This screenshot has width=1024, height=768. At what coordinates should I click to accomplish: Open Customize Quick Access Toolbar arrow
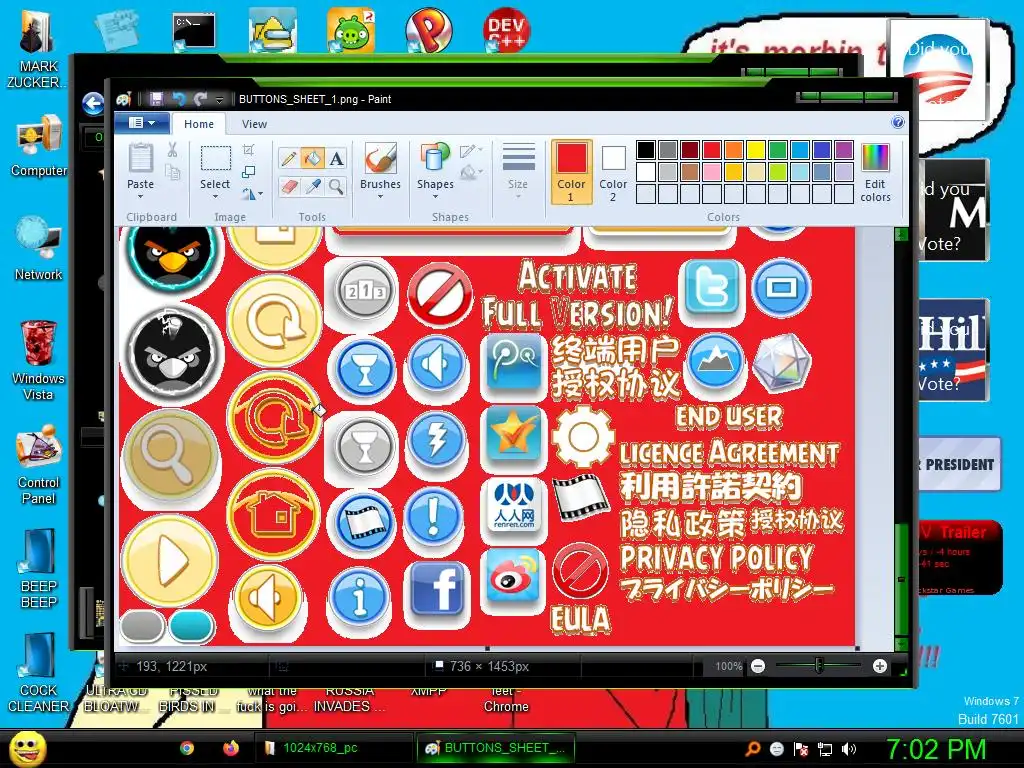pyautogui.click(x=219, y=99)
